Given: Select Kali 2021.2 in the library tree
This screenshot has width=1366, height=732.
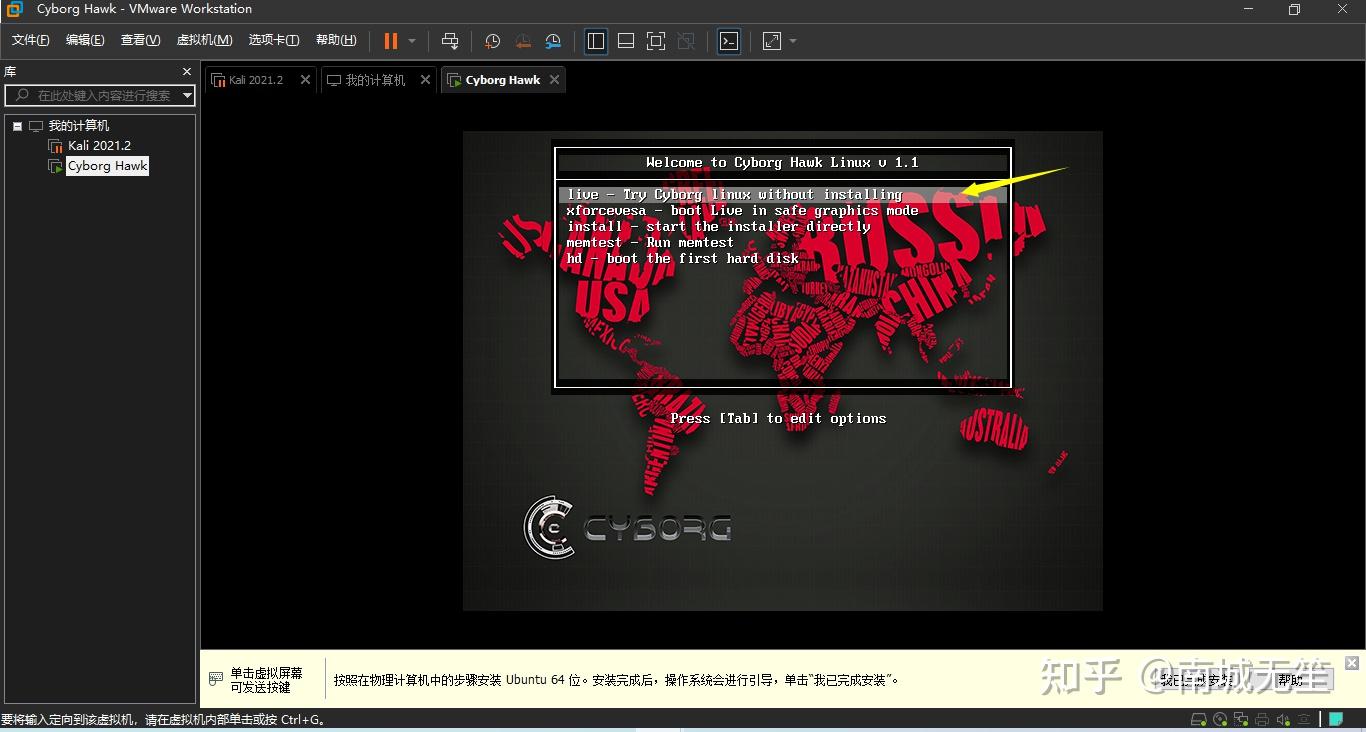Looking at the screenshot, I should point(99,146).
